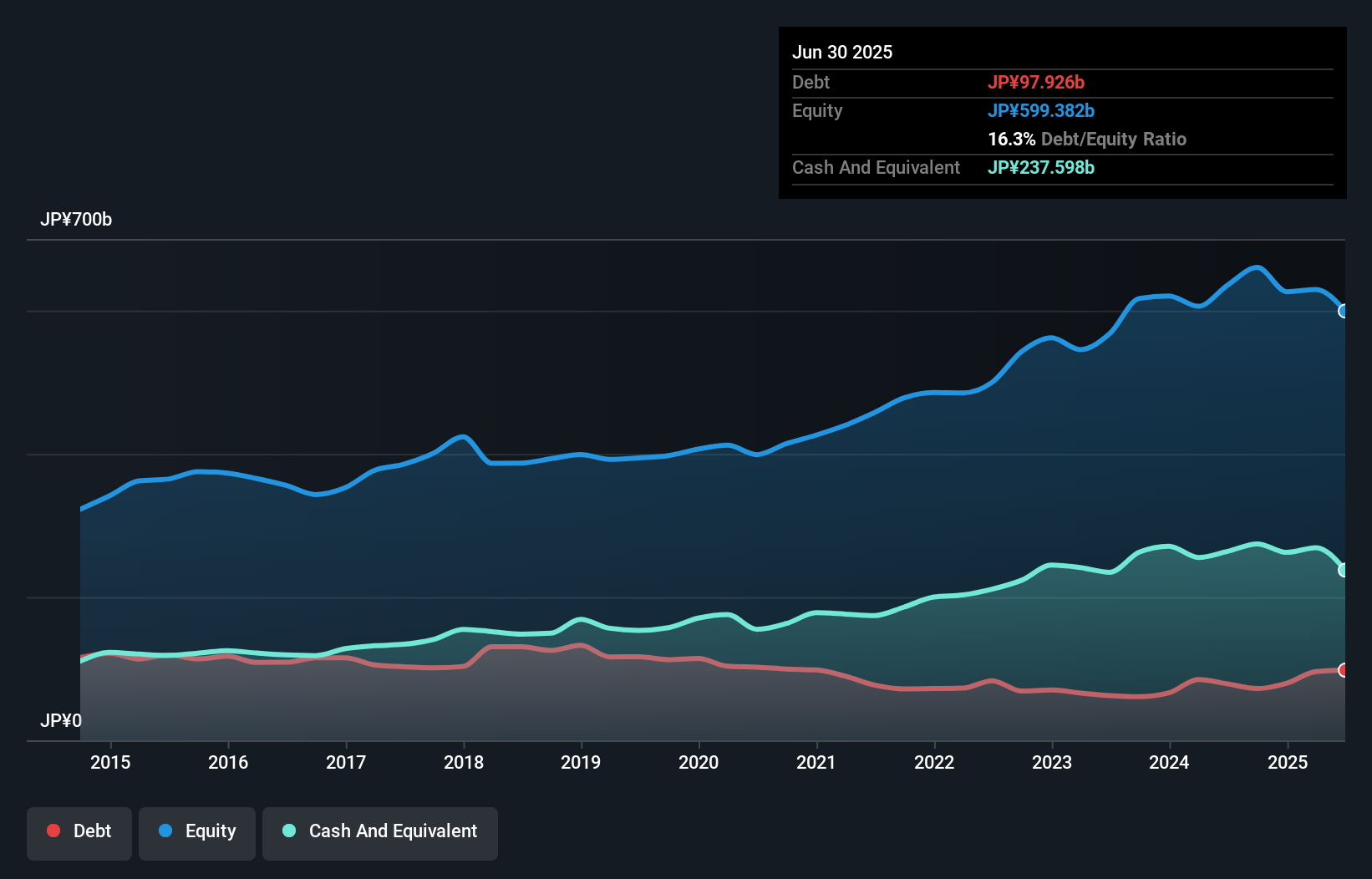Image resolution: width=1372 pixels, height=879 pixels.
Task: Select the red Debt endpoint marker on chart
Action: click(1344, 670)
